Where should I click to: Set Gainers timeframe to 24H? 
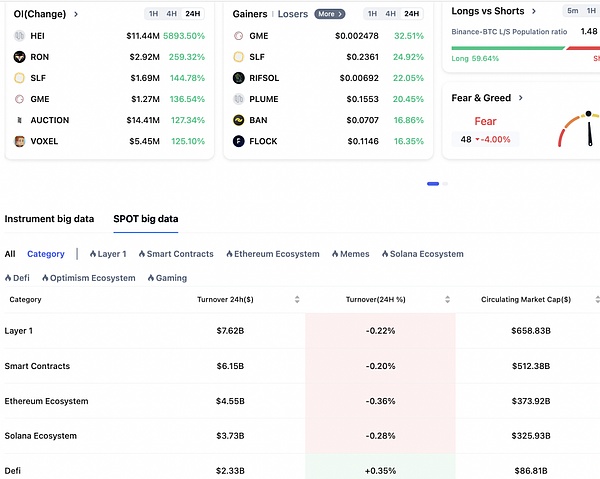tap(412, 14)
